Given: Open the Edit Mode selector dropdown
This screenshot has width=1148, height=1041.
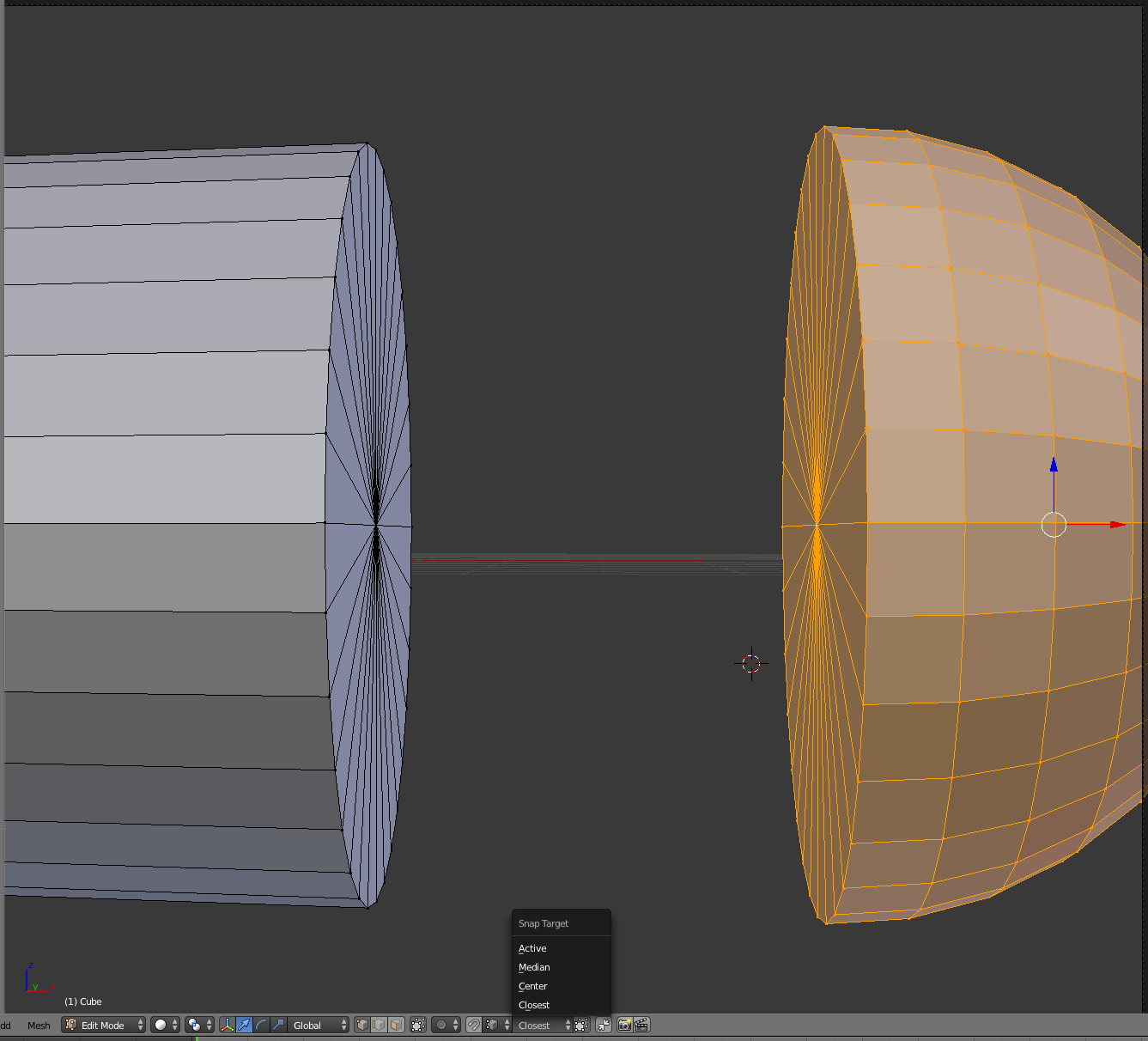Looking at the screenshot, I should 103,1025.
